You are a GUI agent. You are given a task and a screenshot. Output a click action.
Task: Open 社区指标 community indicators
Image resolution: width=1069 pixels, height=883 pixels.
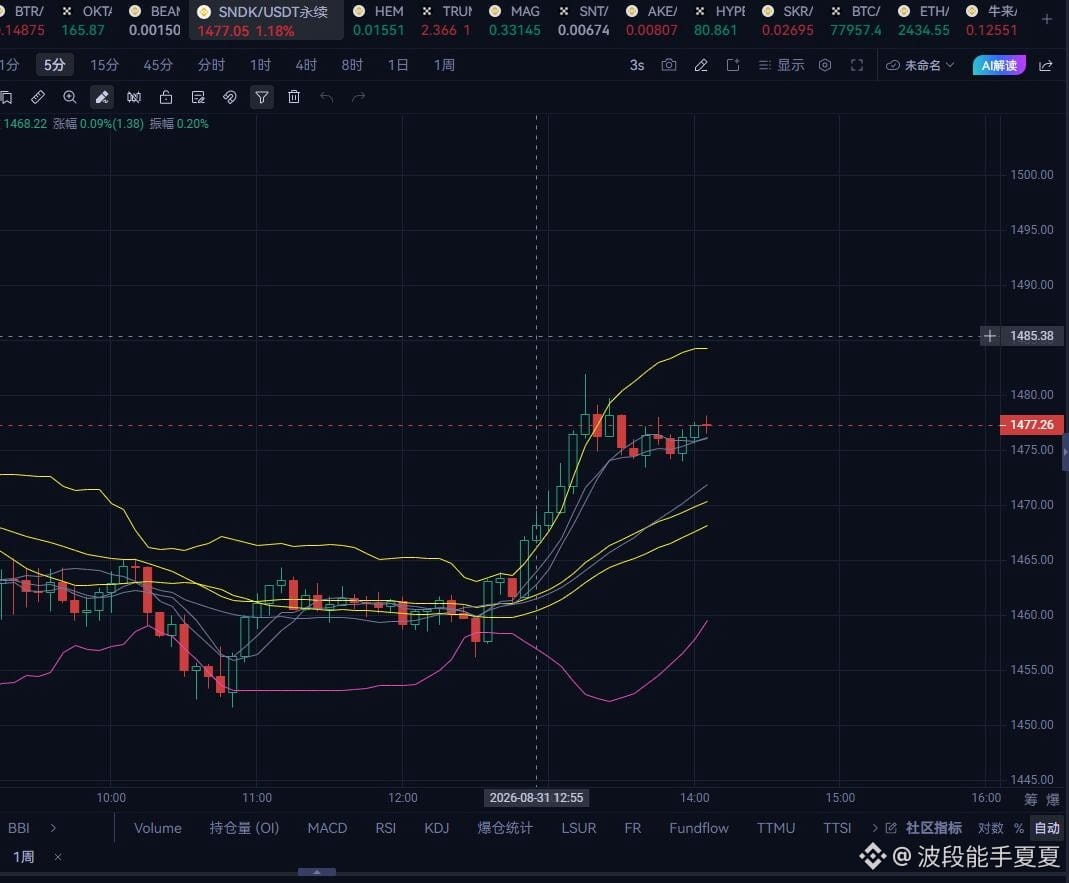(x=933, y=828)
